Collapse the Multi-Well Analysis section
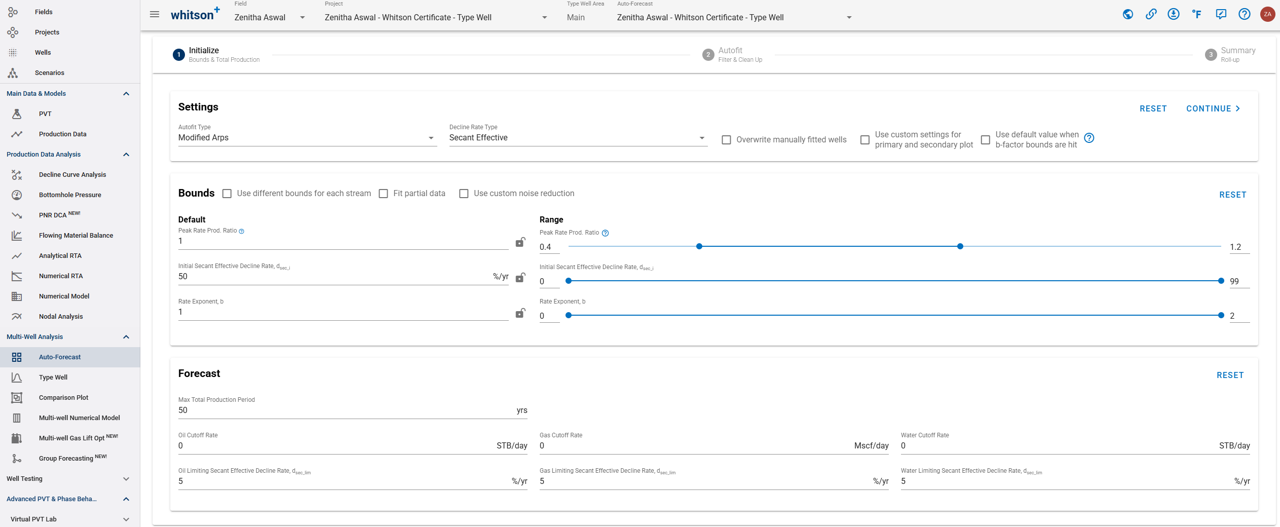 [x=126, y=337]
